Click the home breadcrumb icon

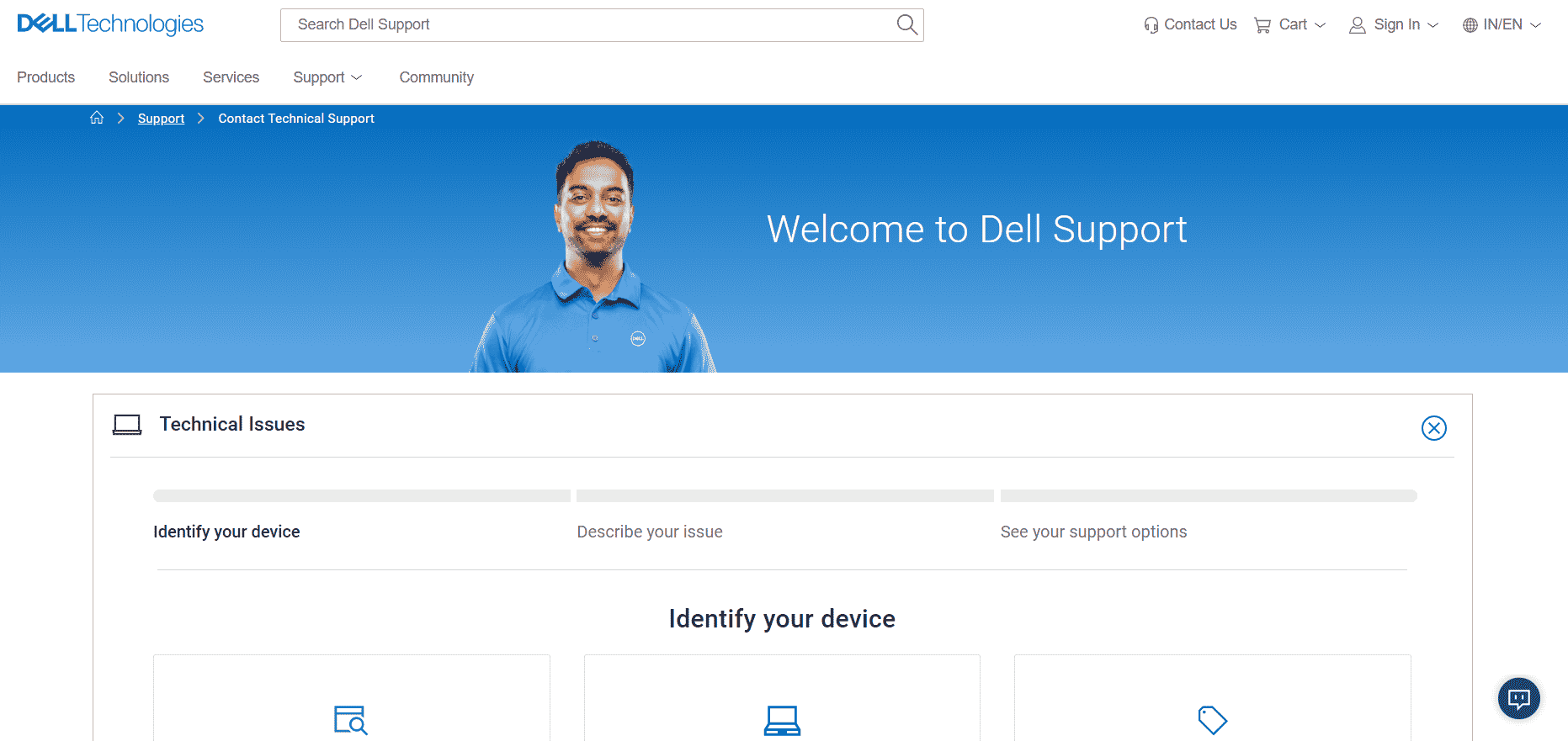(97, 118)
